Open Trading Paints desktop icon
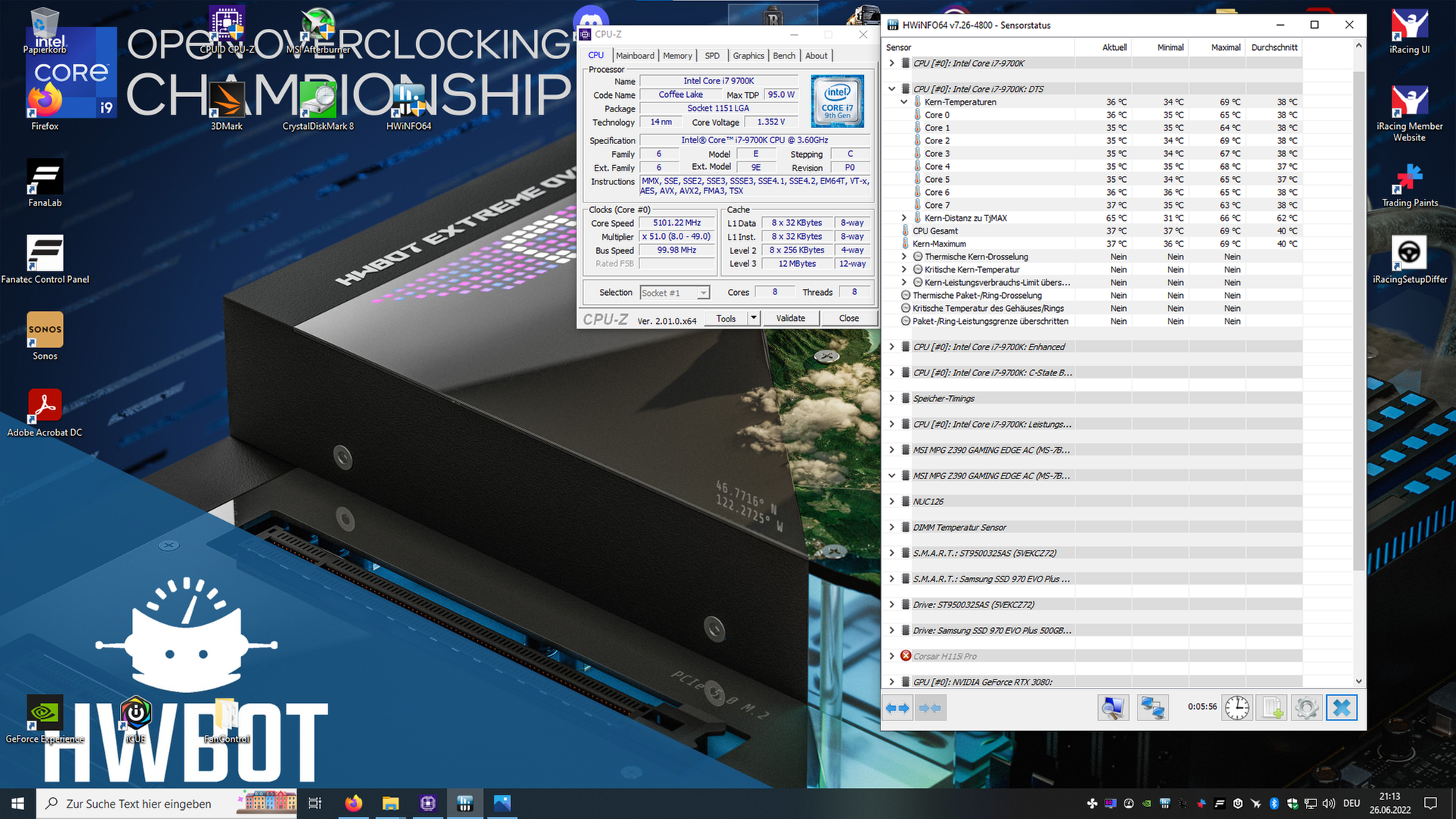1456x819 pixels. tap(1410, 183)
